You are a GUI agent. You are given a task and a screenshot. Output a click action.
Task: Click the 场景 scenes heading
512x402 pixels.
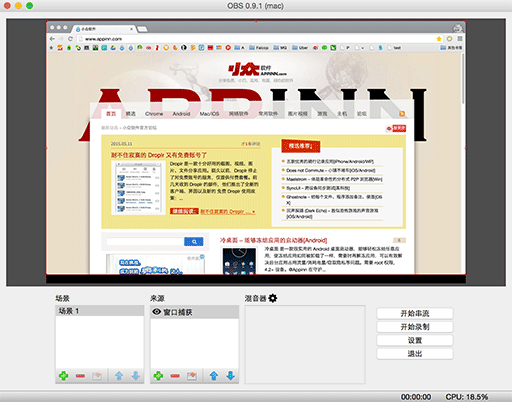[63, 298]
